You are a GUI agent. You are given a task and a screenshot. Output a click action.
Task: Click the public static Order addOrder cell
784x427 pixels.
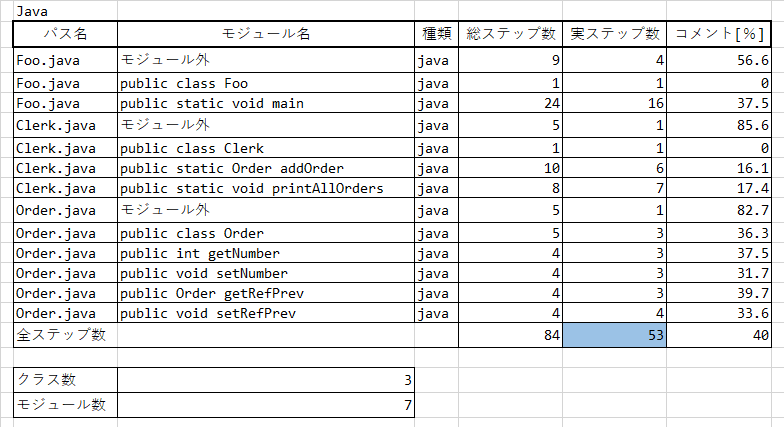coord(266,168)
